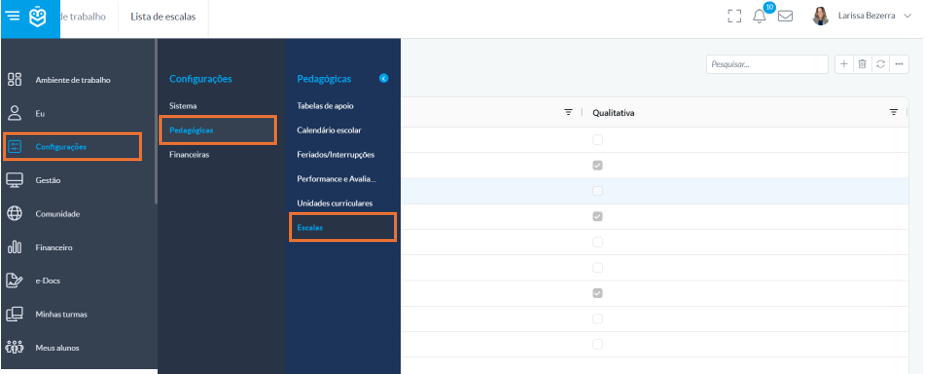
Task: Click the plus add icon
Action: 844,64
